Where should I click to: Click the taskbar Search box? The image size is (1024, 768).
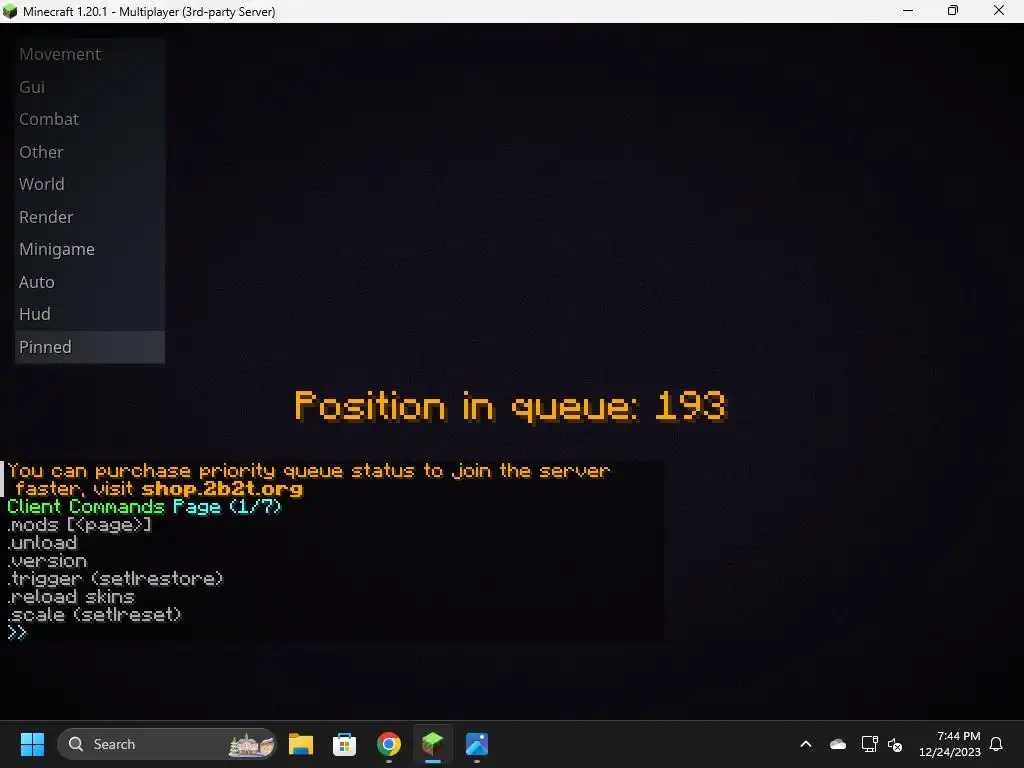pos(167,744)
